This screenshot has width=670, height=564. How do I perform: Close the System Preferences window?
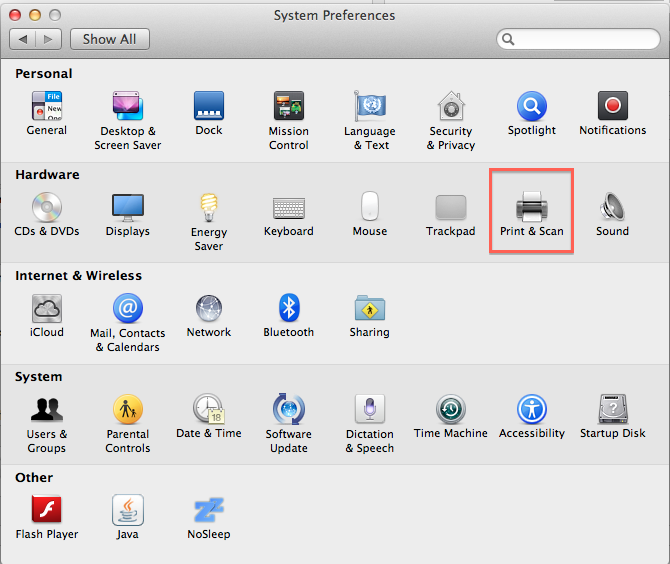15,15
